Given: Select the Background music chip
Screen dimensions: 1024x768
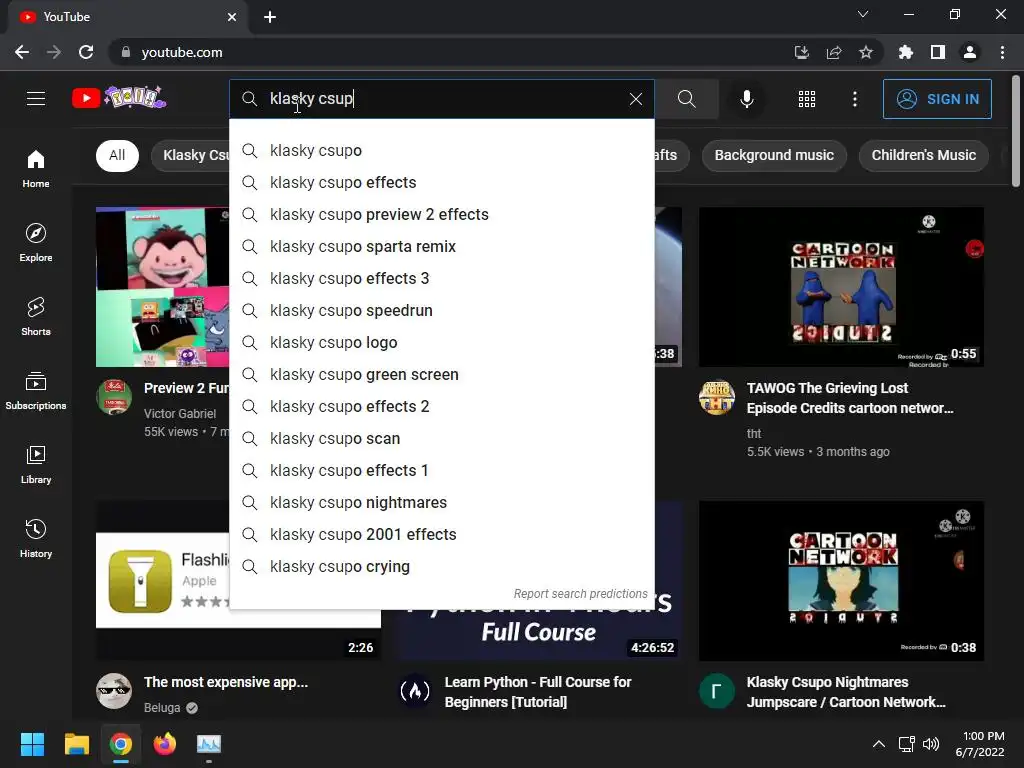Looking at the screenshot, I should pyautogui.click(x=774, y=155).
